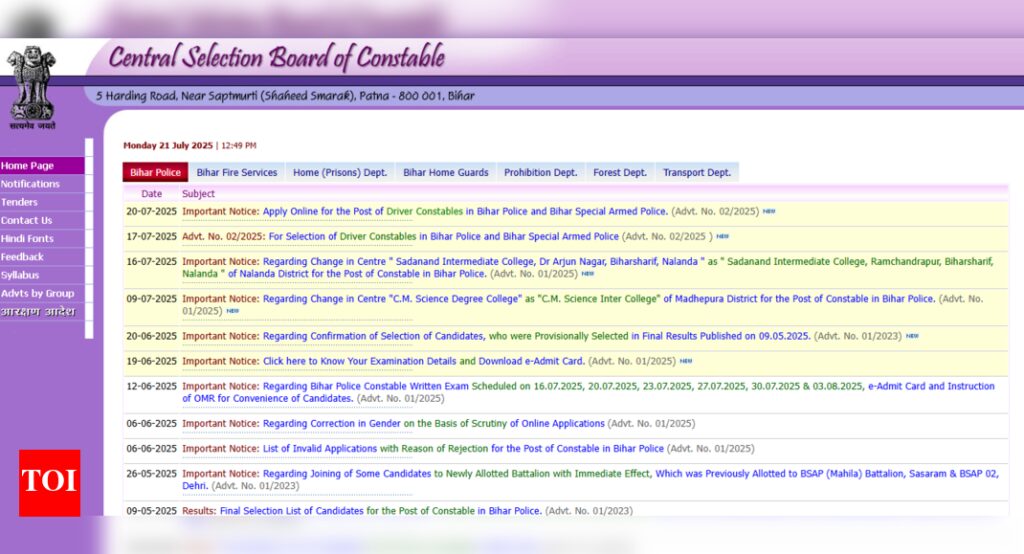Open Notifications in the sidebar
Viewport: 1024px width, 554px height.
point(42,184)
